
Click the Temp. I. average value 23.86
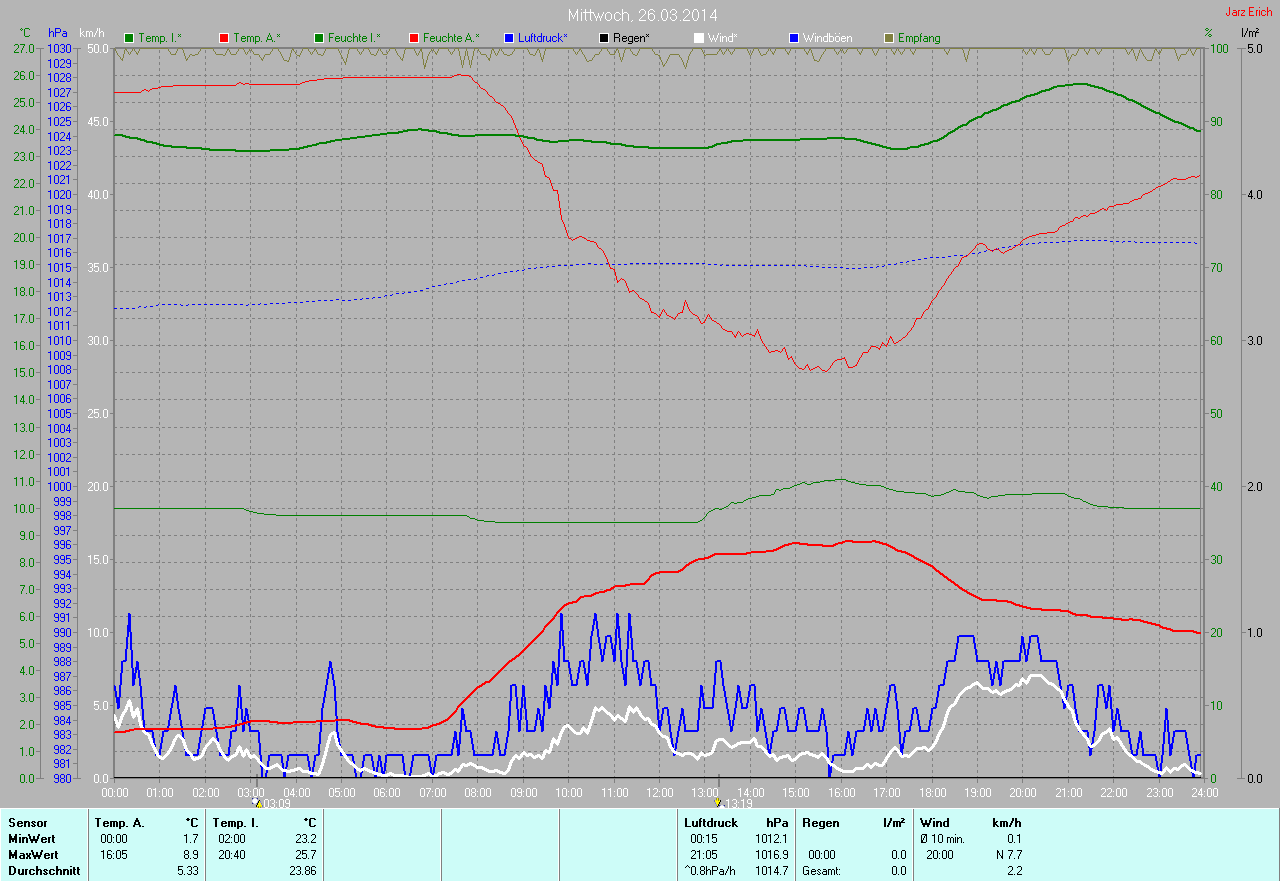coord(302,870)
